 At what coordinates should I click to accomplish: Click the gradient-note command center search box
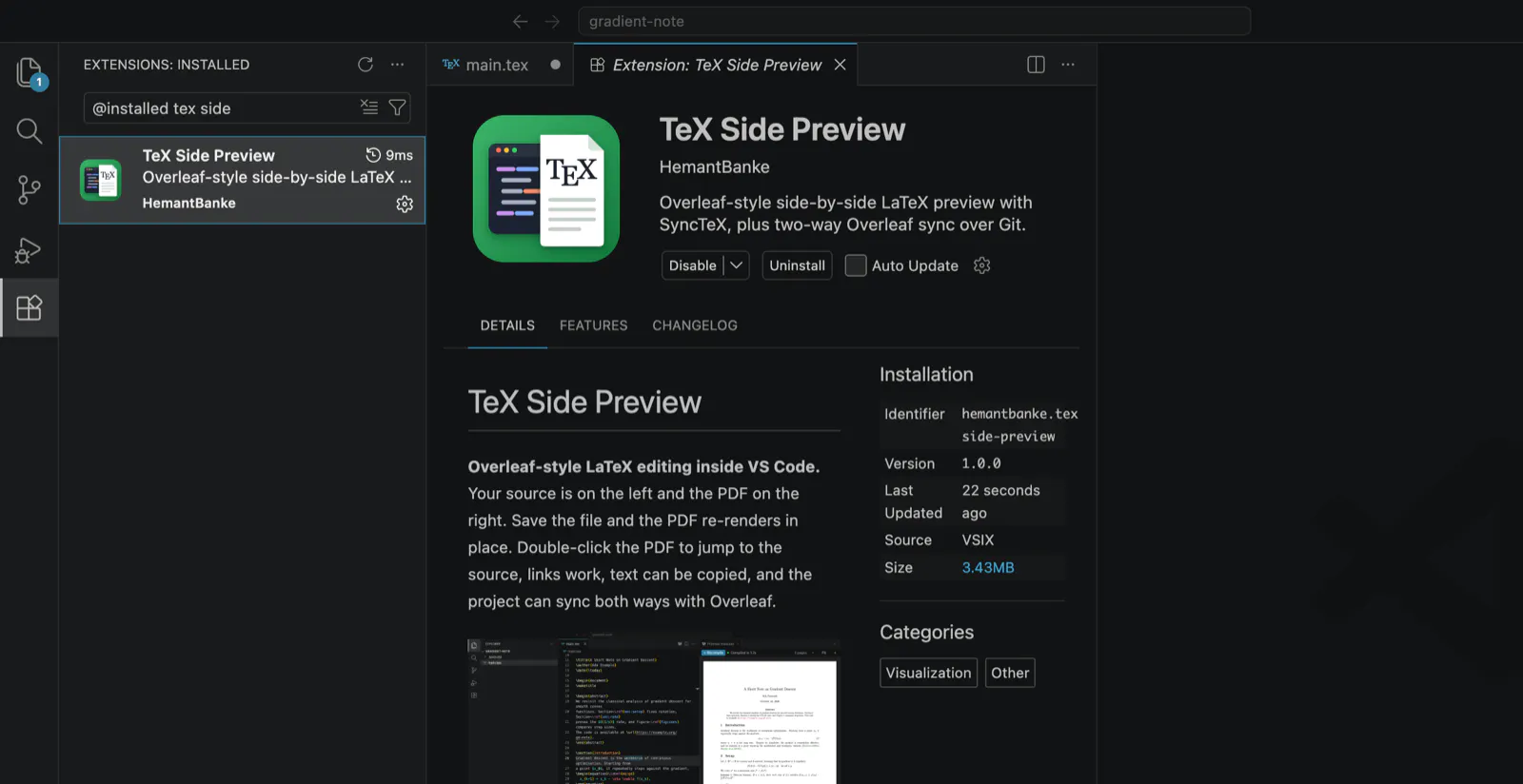(914, 21)
